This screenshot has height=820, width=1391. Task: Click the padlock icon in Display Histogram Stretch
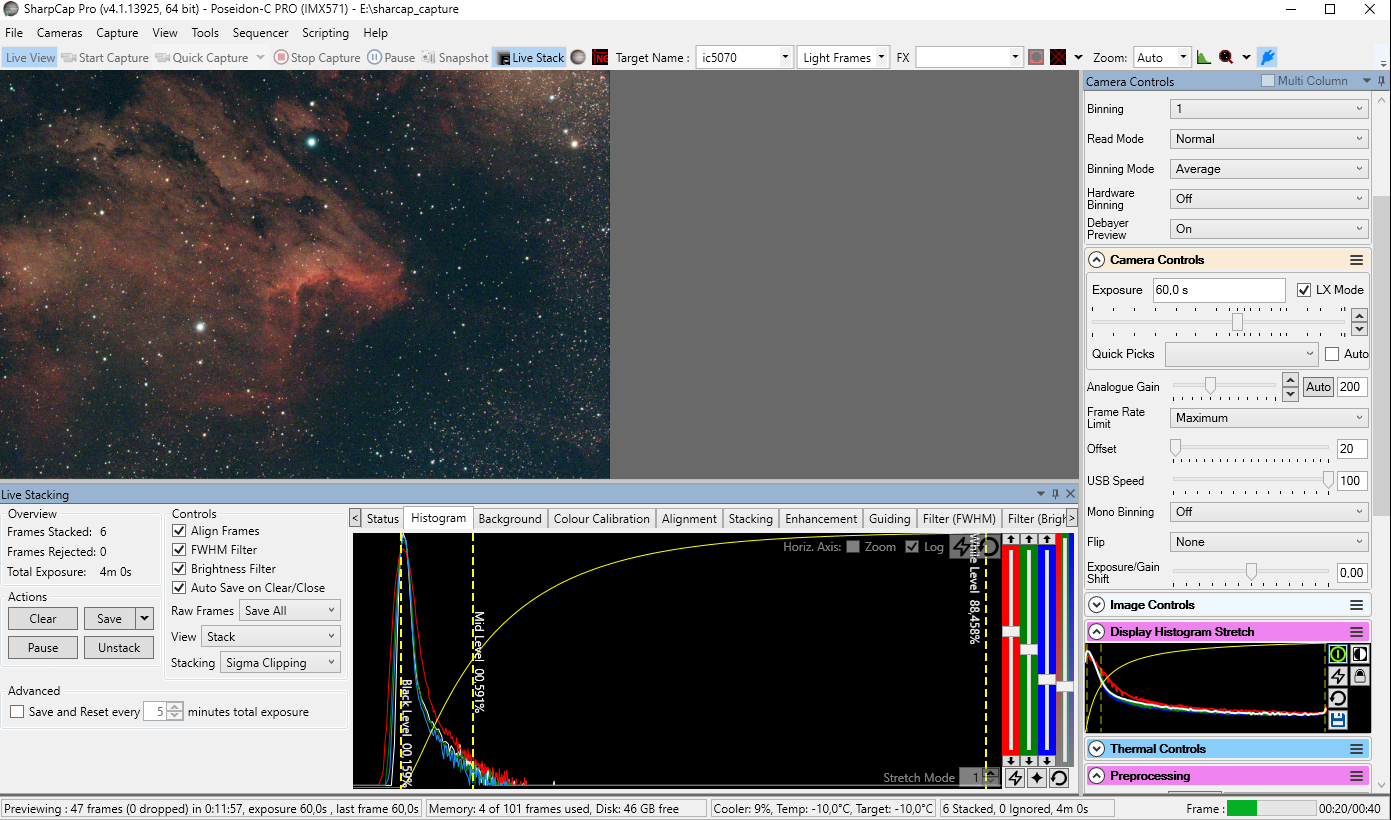(x=1360, y=677)
